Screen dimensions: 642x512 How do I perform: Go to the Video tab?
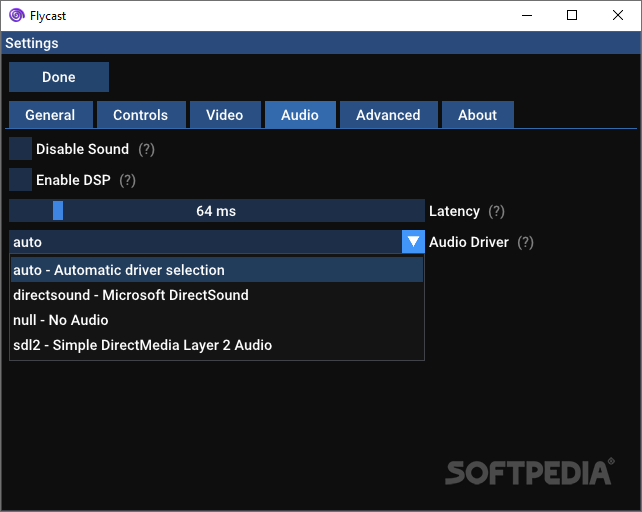[x=225, y=115]
